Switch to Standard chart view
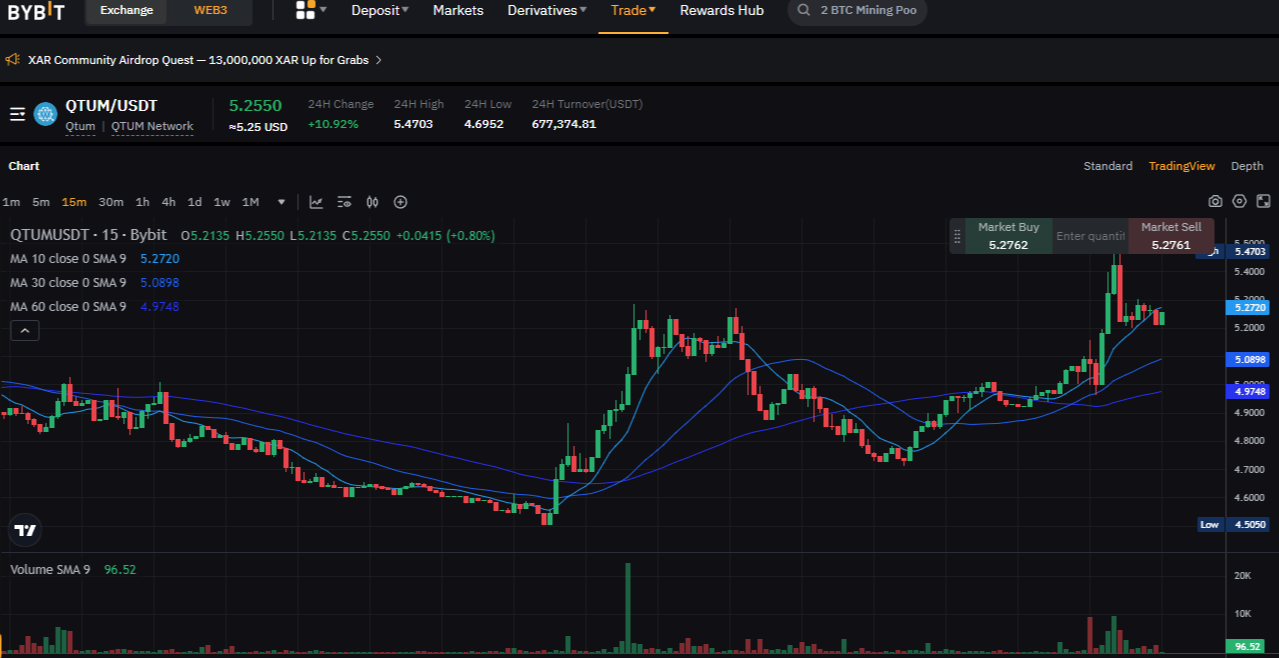The image size is (1279, 658). coord(1108,166)
